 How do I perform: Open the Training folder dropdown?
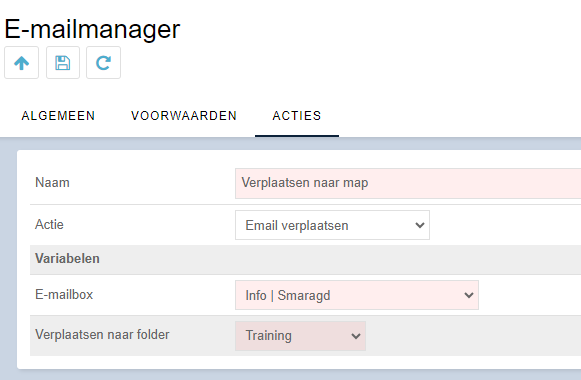[x=301, y=336]
